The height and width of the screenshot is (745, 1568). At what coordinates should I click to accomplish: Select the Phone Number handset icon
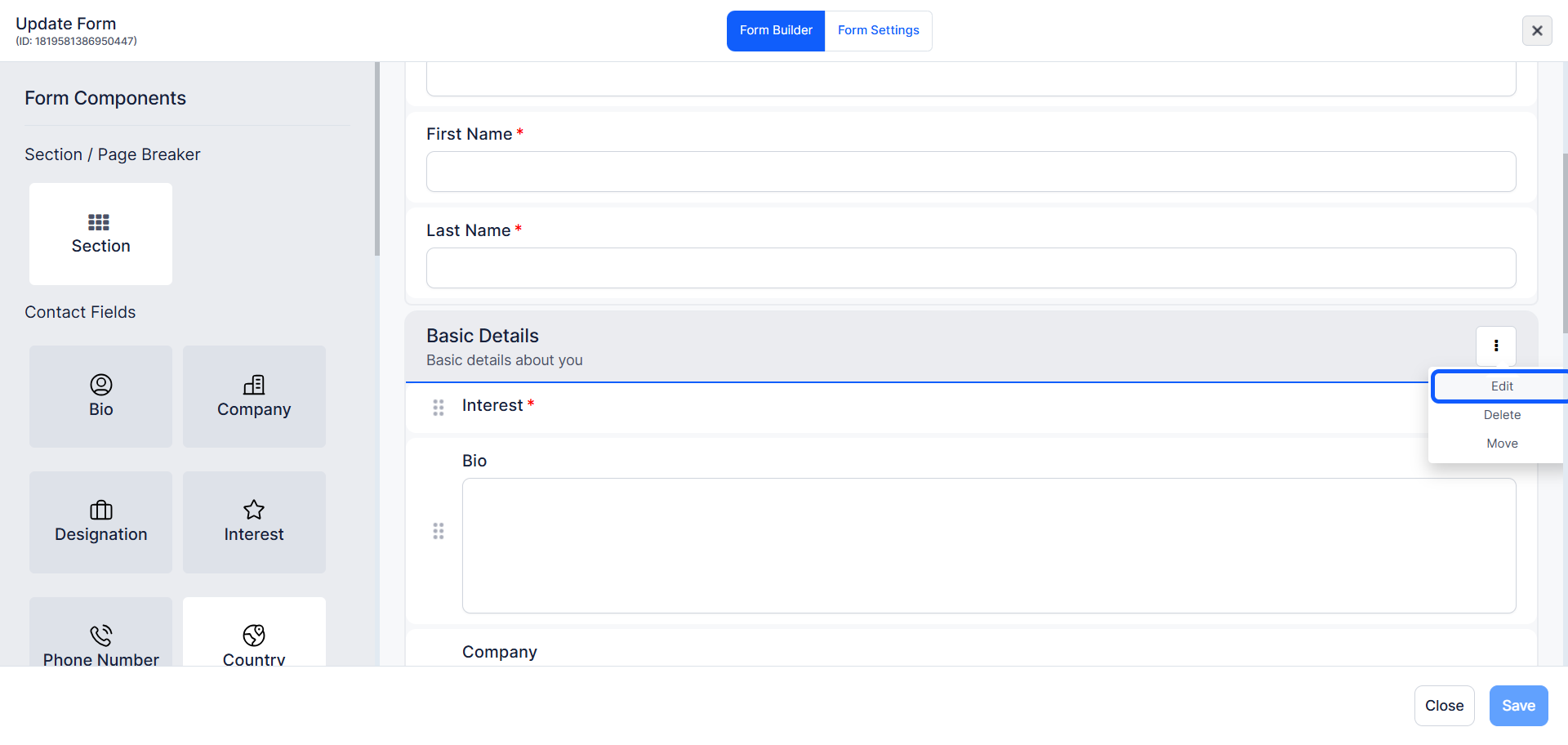pyautogui.click(x=101, y=636)
